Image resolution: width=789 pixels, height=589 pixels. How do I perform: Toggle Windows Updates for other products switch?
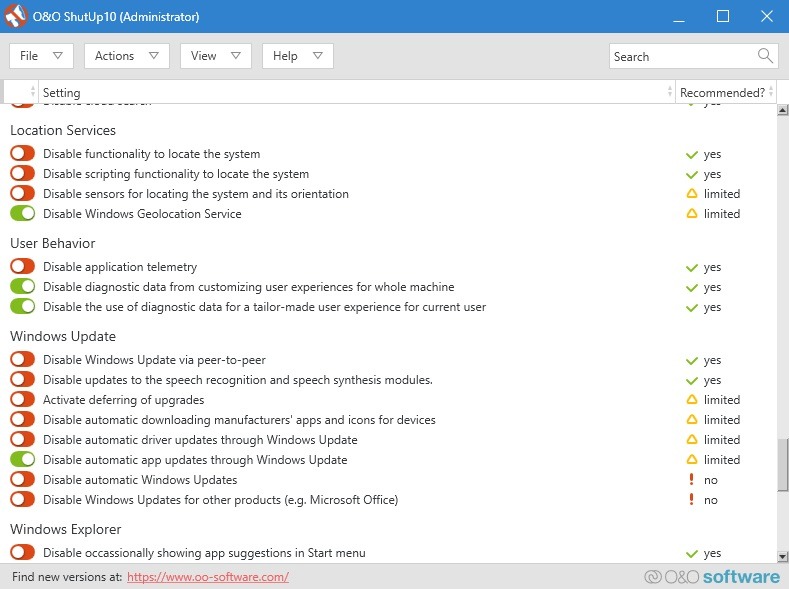coord(23,499)
